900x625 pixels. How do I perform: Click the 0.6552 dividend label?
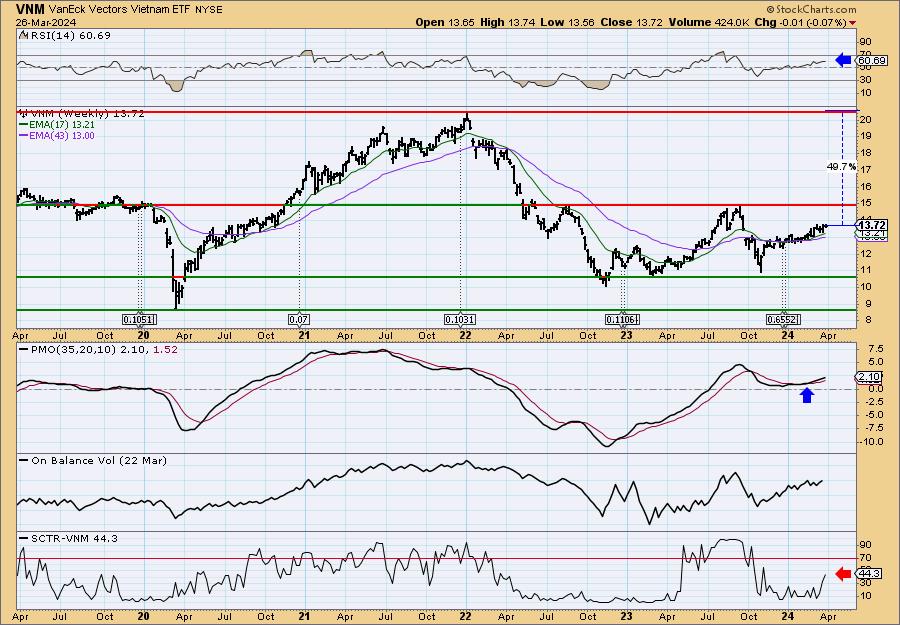click(783, 320)
